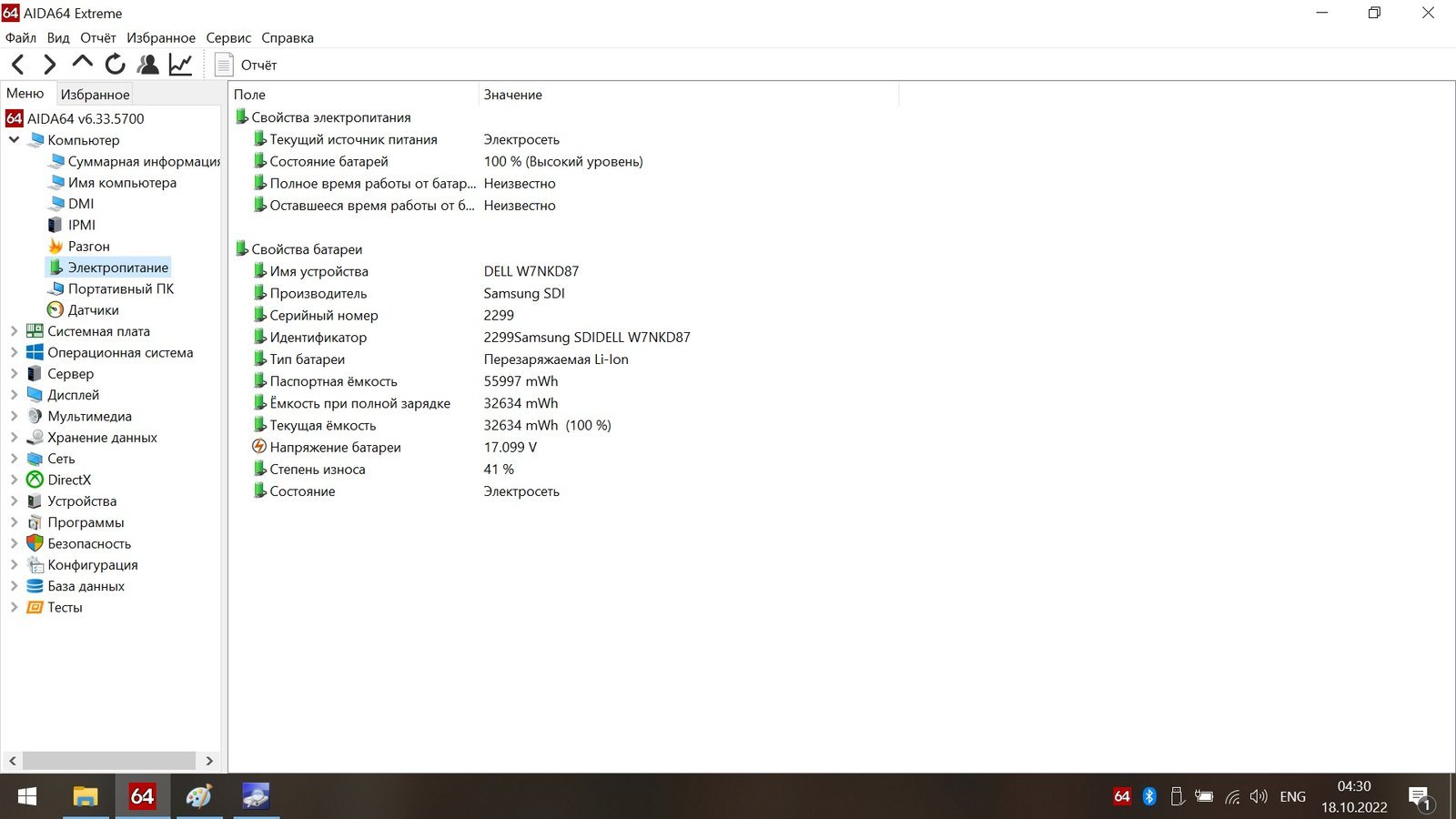Expand the Сеть node
The width and height of the screenshot is (1456, 819).
tap(14, 459)
